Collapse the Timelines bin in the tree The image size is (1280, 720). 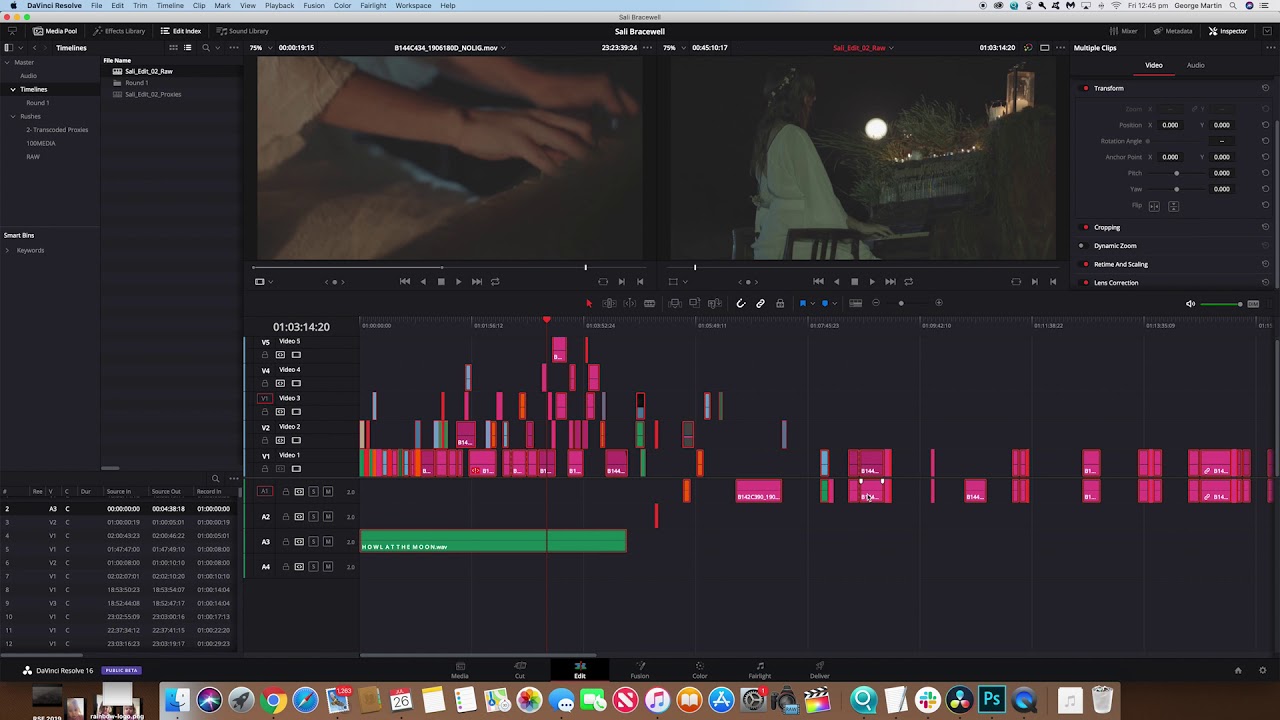(x=13, y=89)
